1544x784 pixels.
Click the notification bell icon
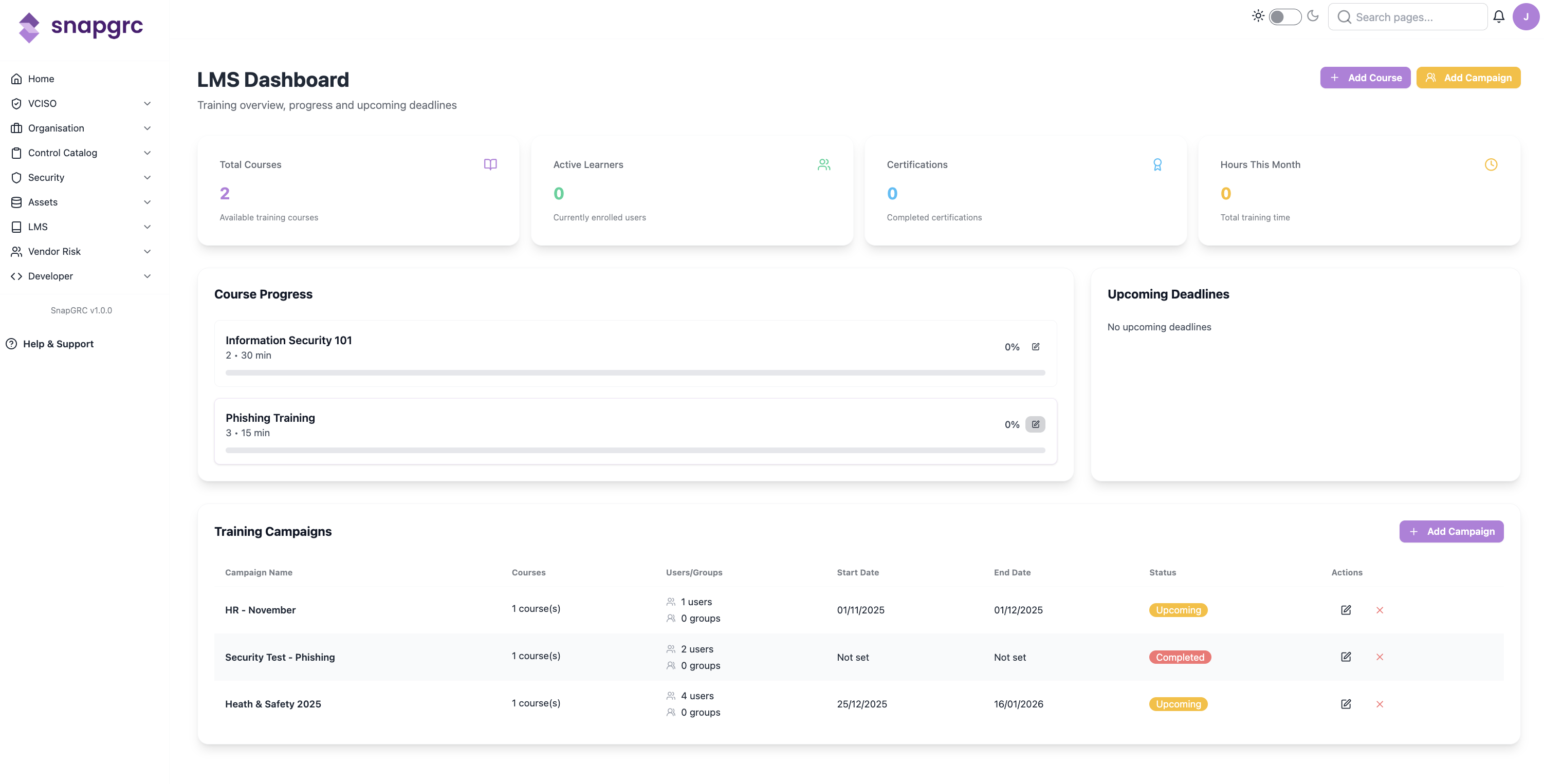click(x=1498, y=16)
